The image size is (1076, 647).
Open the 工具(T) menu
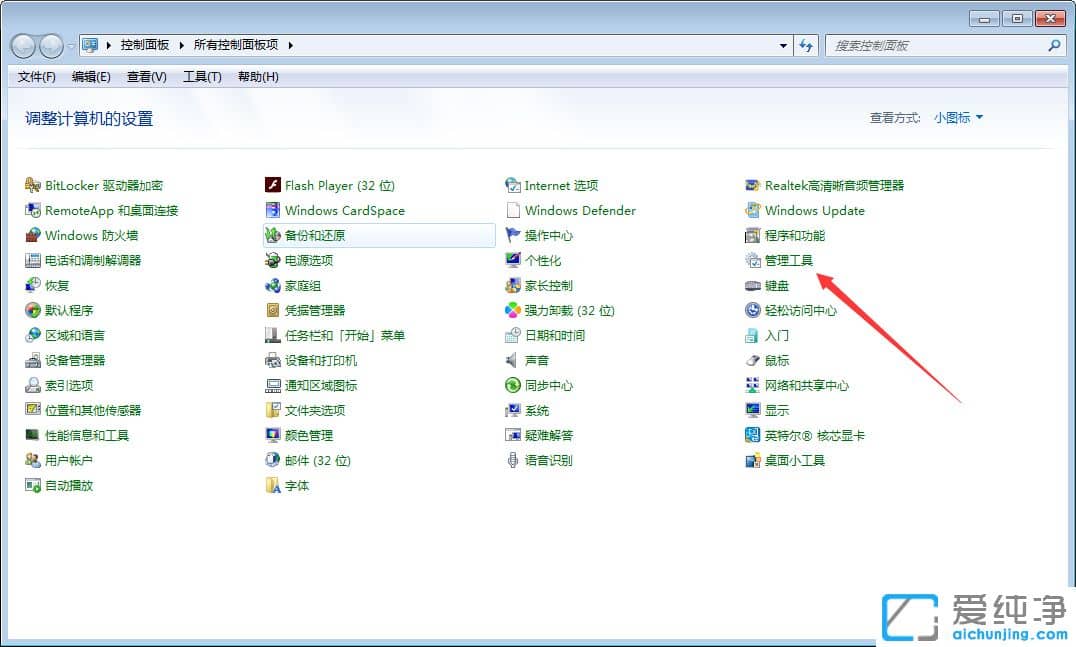(202, 77)
